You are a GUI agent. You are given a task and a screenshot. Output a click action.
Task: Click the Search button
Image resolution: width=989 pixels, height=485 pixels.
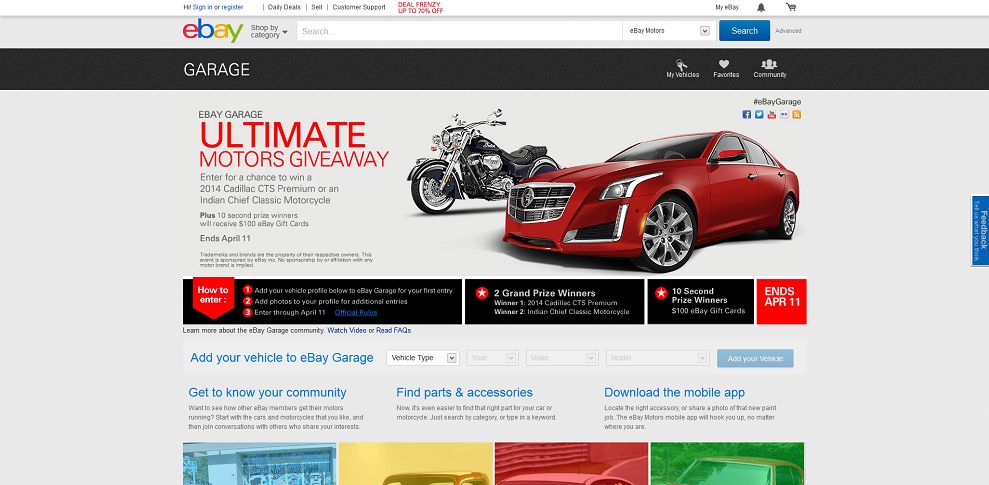pyautogui.click(x=744, y=31)
